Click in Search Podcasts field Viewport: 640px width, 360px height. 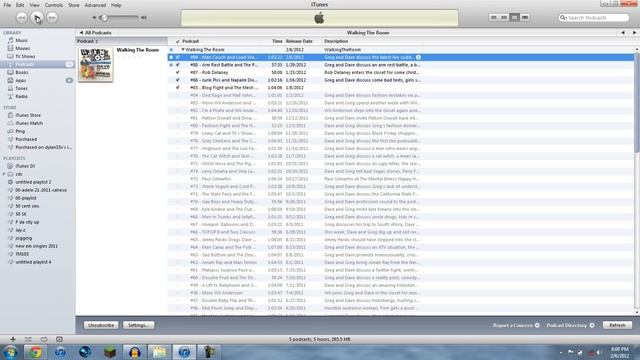pyautogui.click(x=594, y=18)
